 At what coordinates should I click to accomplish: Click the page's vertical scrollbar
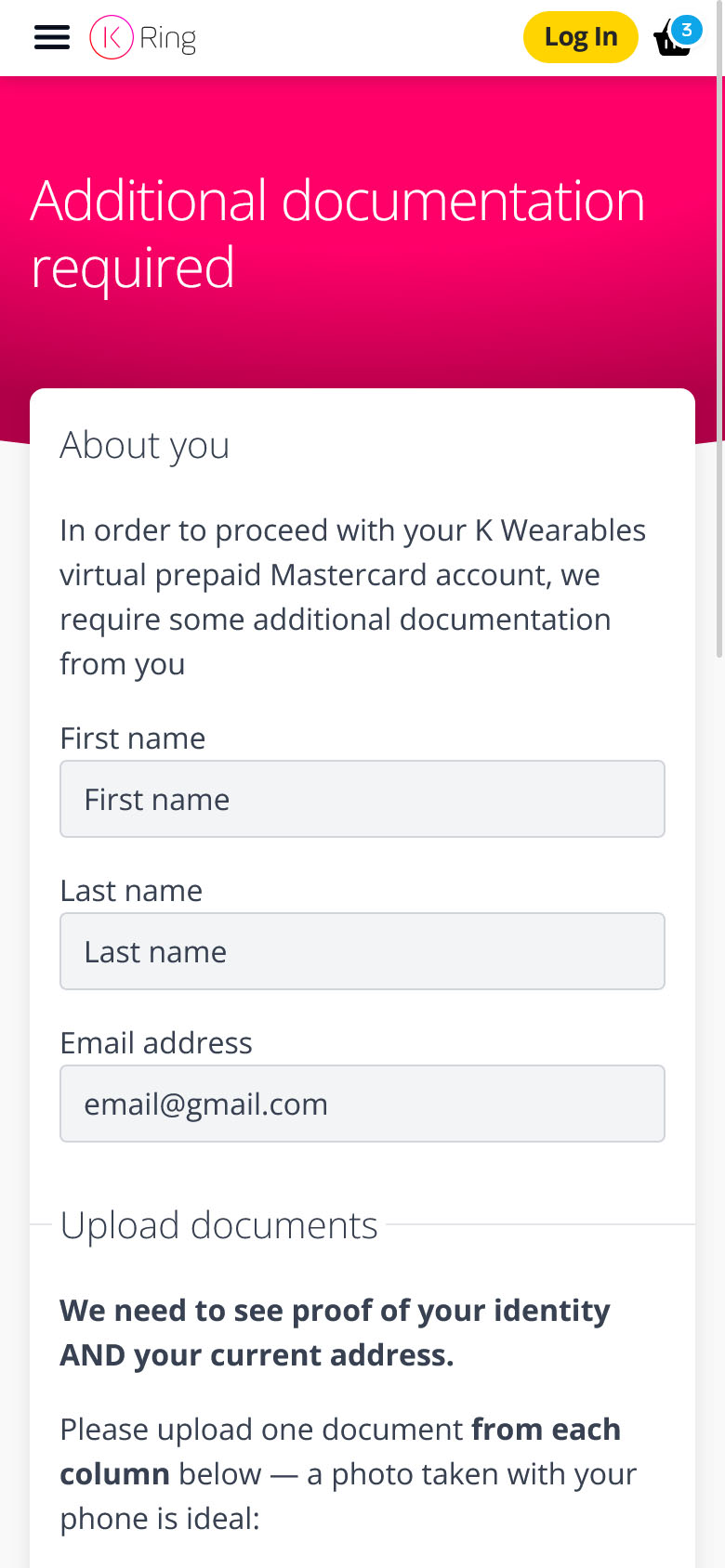click(719, 372)
